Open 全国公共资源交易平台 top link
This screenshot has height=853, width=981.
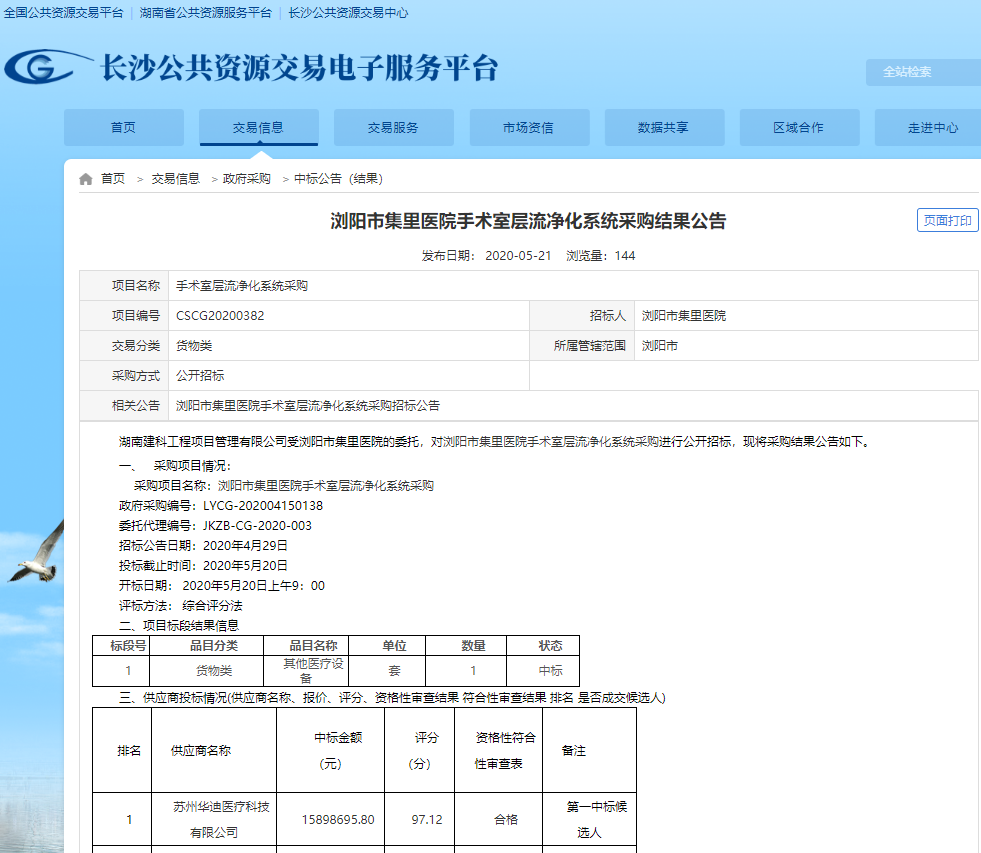click(63, 13)
